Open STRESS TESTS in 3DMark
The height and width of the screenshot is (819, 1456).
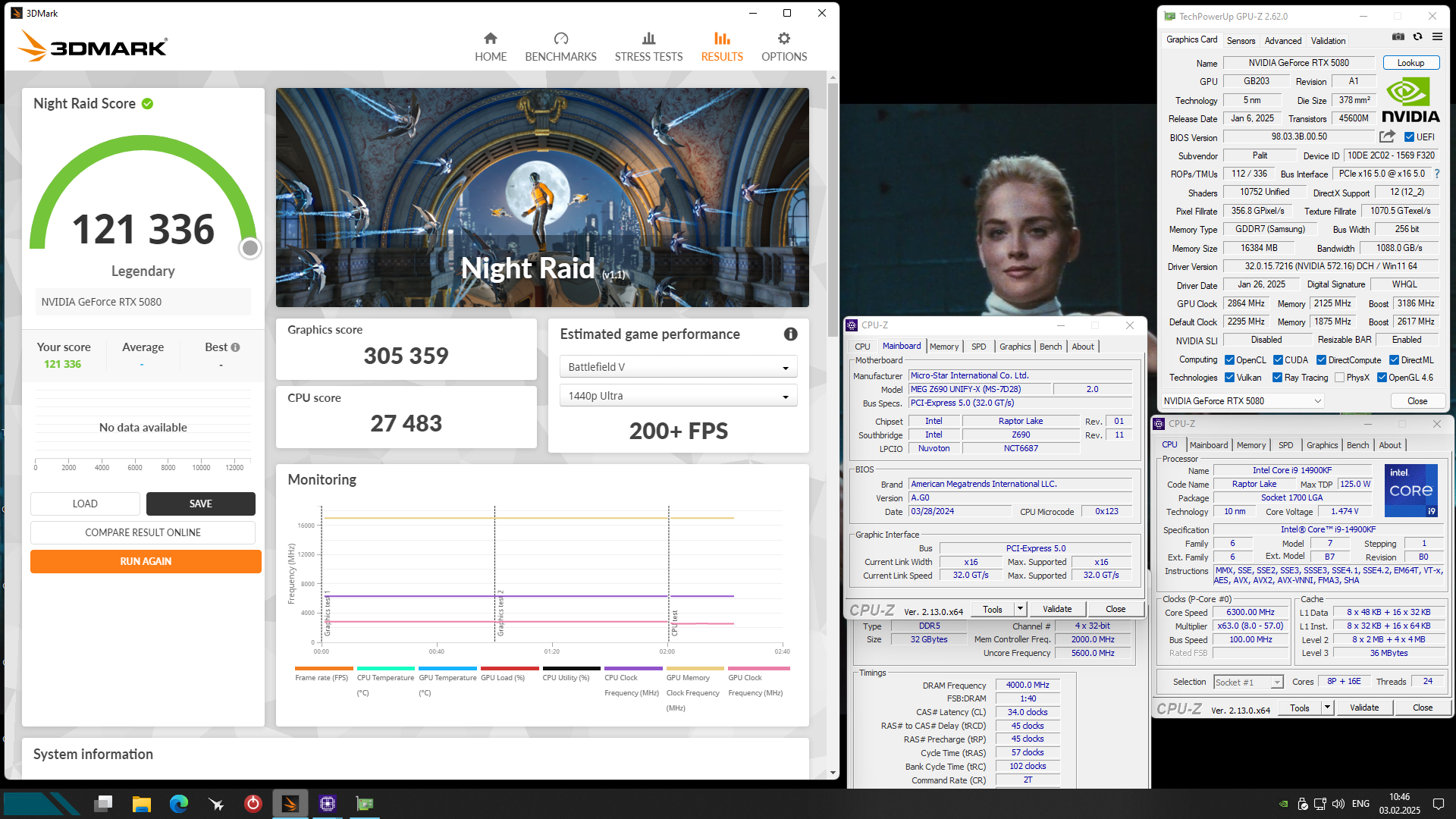click(648, 47)
